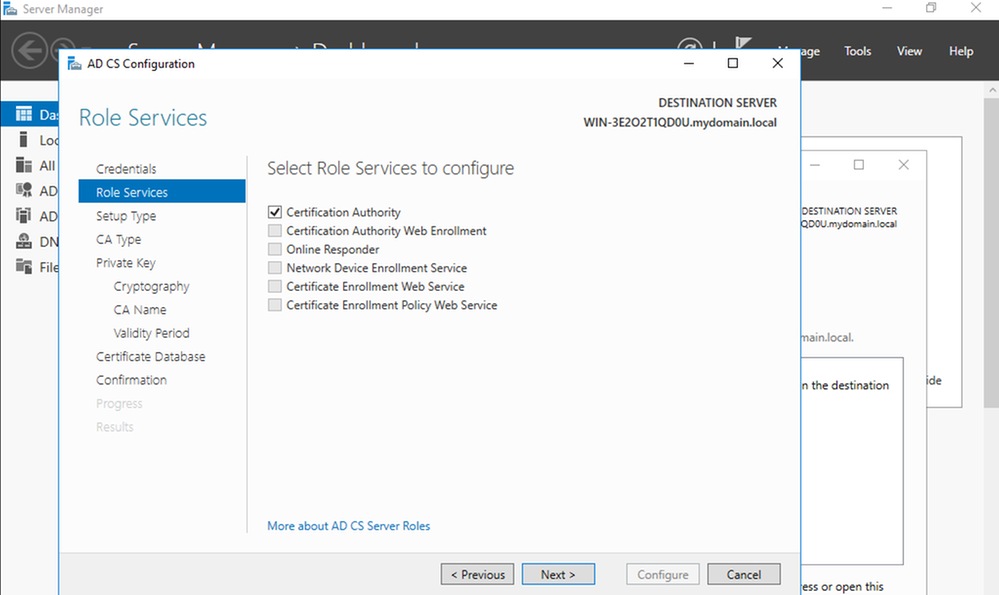Open the Help menu

click(x=960, y=50)
